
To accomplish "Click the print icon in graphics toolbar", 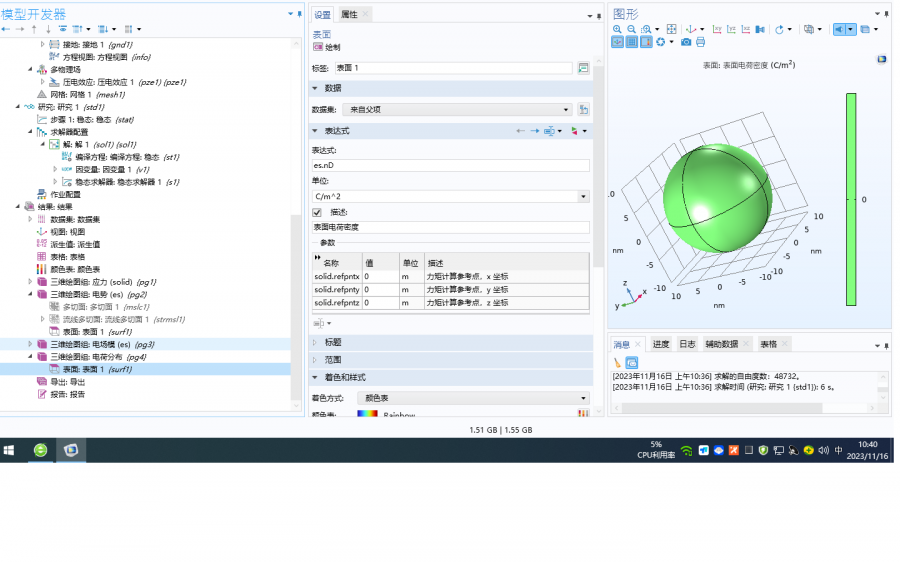I will pos(700,42).
